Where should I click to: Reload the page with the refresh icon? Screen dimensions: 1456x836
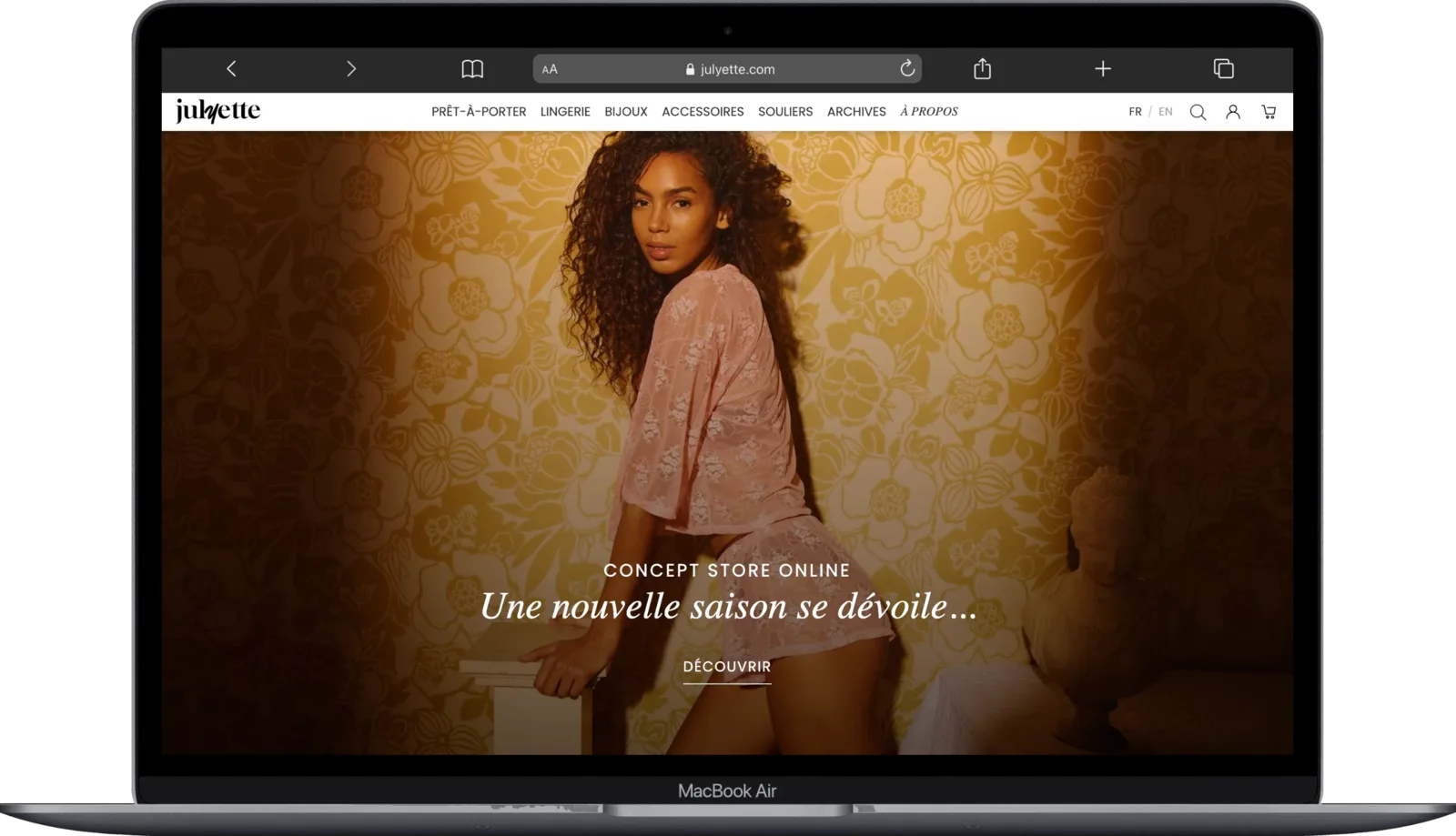tap(907, 68)
